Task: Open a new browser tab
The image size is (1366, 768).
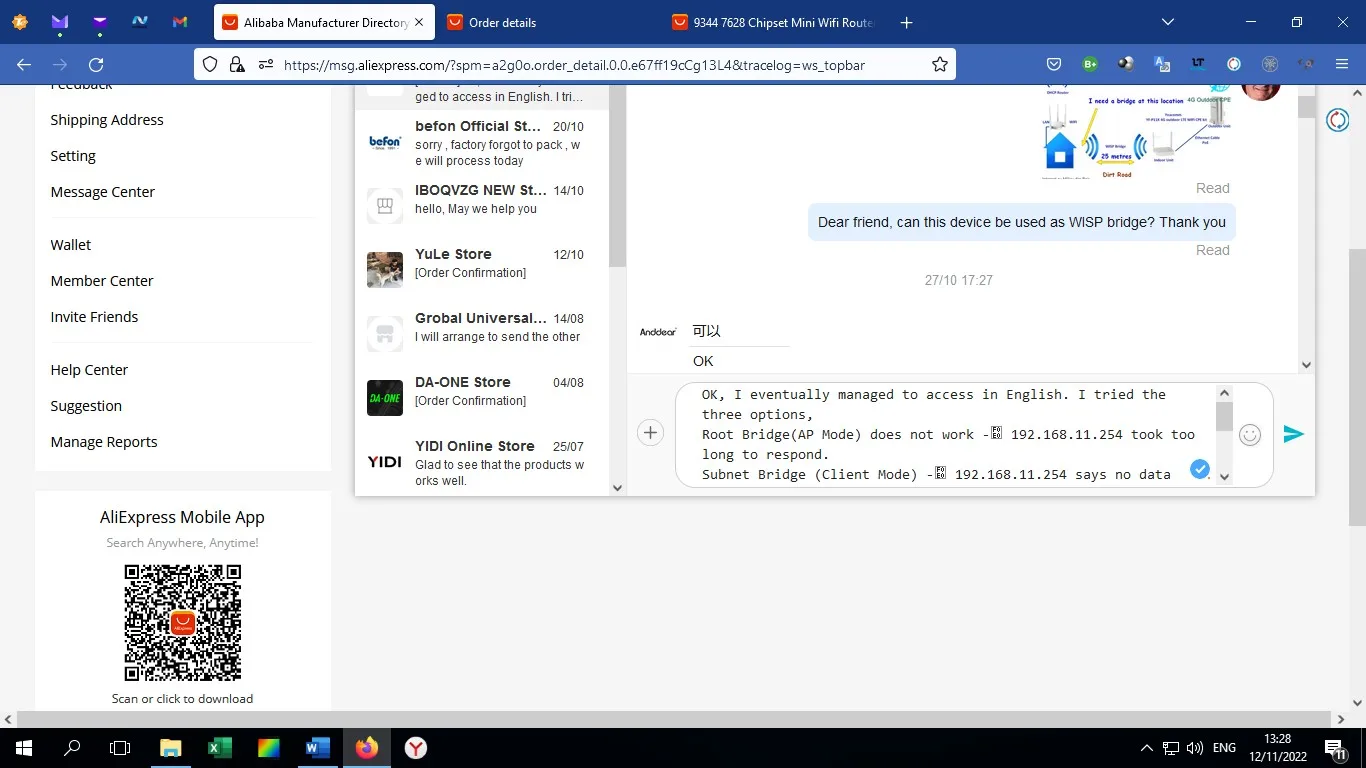Action: 906,22
